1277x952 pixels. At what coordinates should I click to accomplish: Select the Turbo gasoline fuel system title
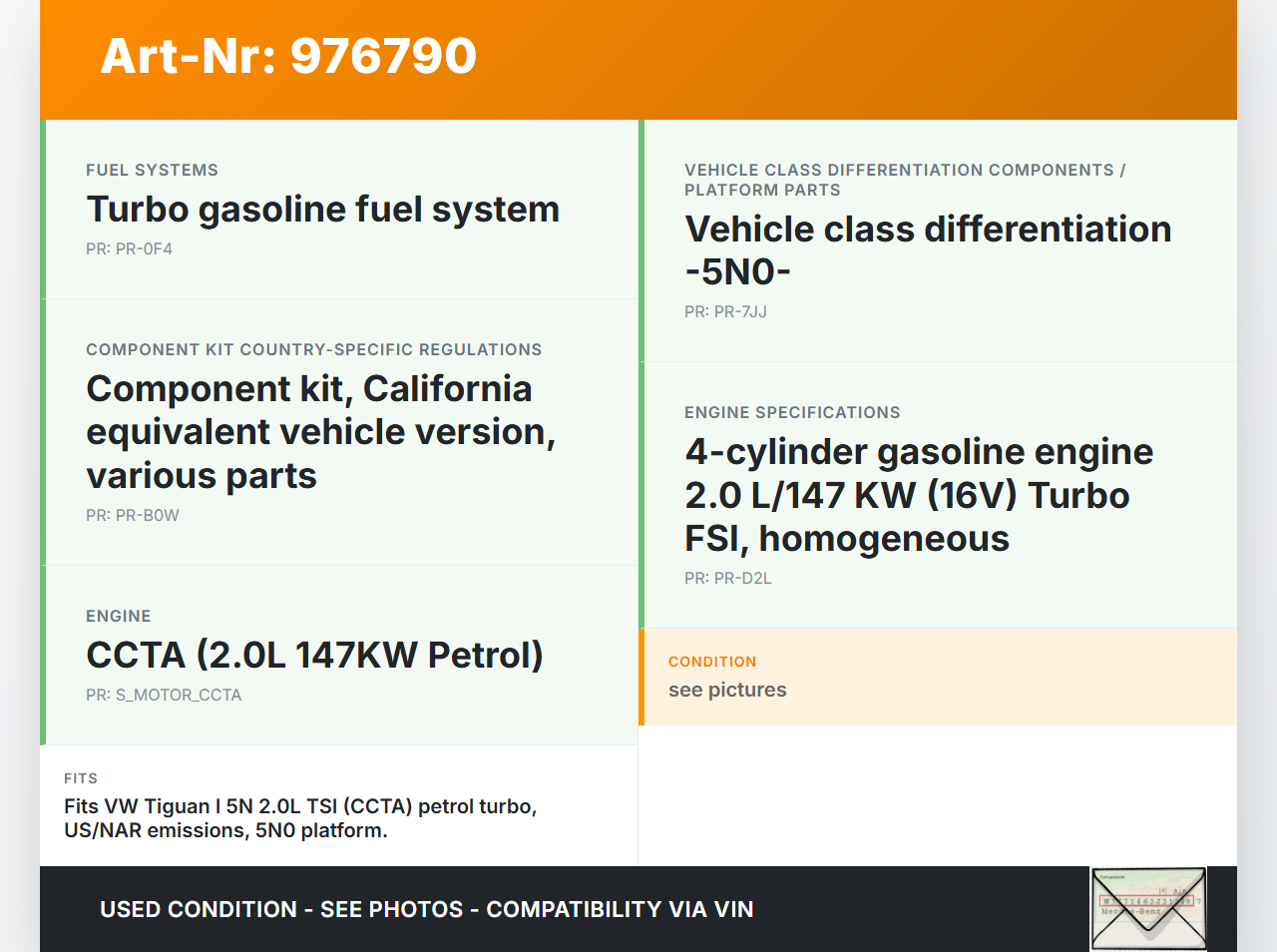point(322,210)
